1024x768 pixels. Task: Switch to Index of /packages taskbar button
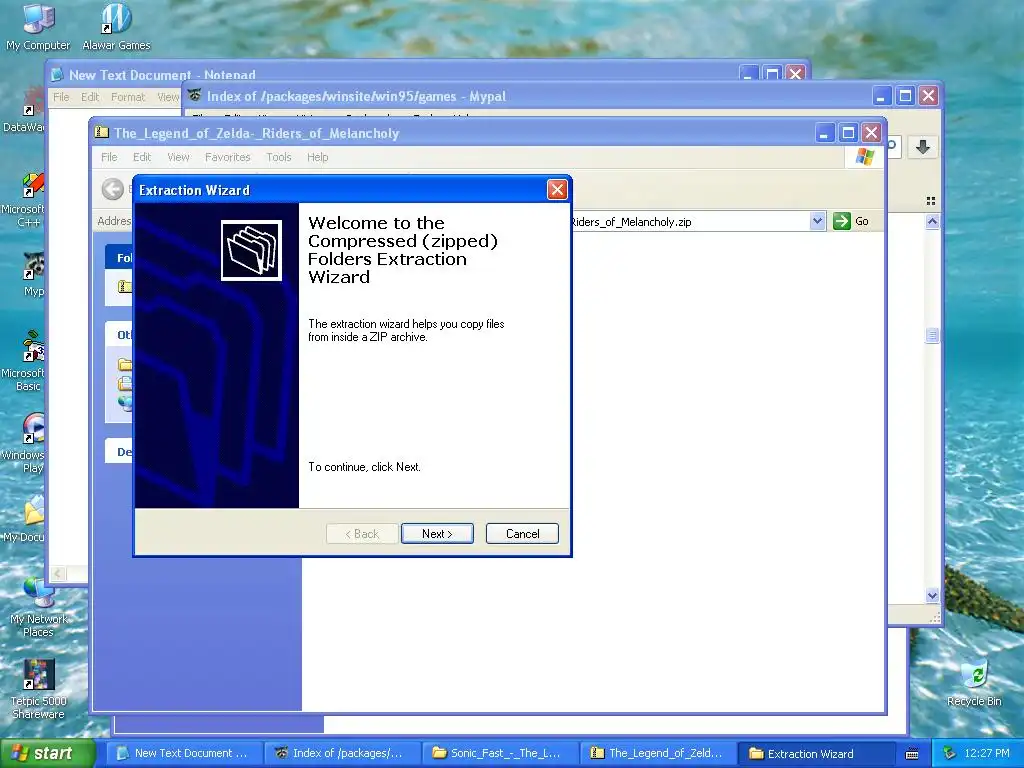click(342, 753)
